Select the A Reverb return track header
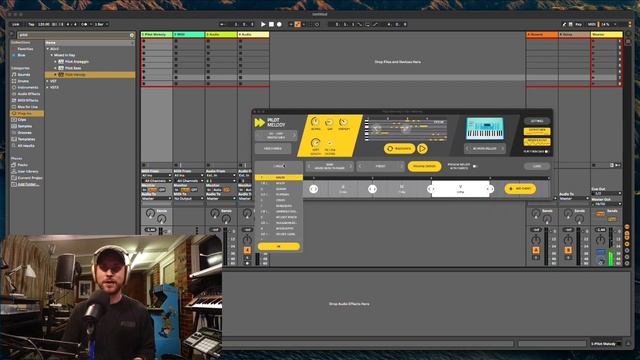The height and width of the screenshot is (360, 640). pos(542,35)
